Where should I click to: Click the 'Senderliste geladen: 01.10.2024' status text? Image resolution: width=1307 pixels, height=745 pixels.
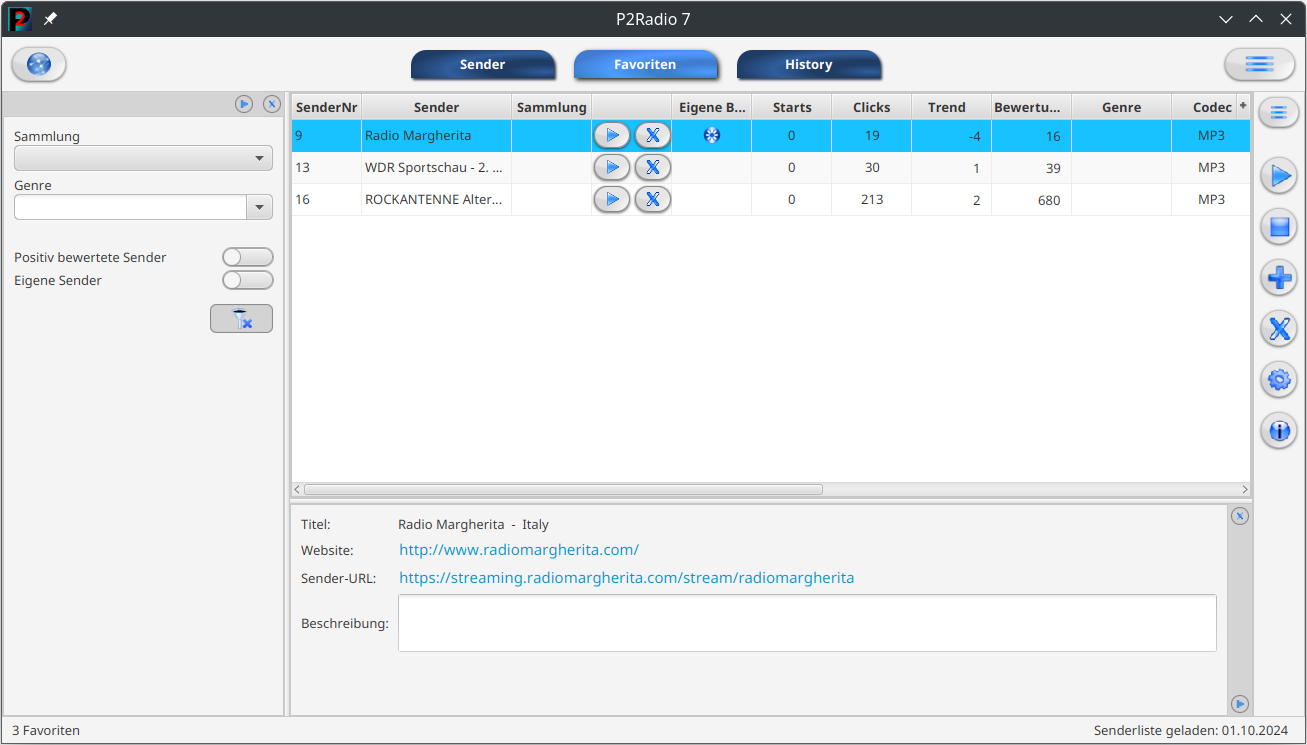pos(1191,731)
